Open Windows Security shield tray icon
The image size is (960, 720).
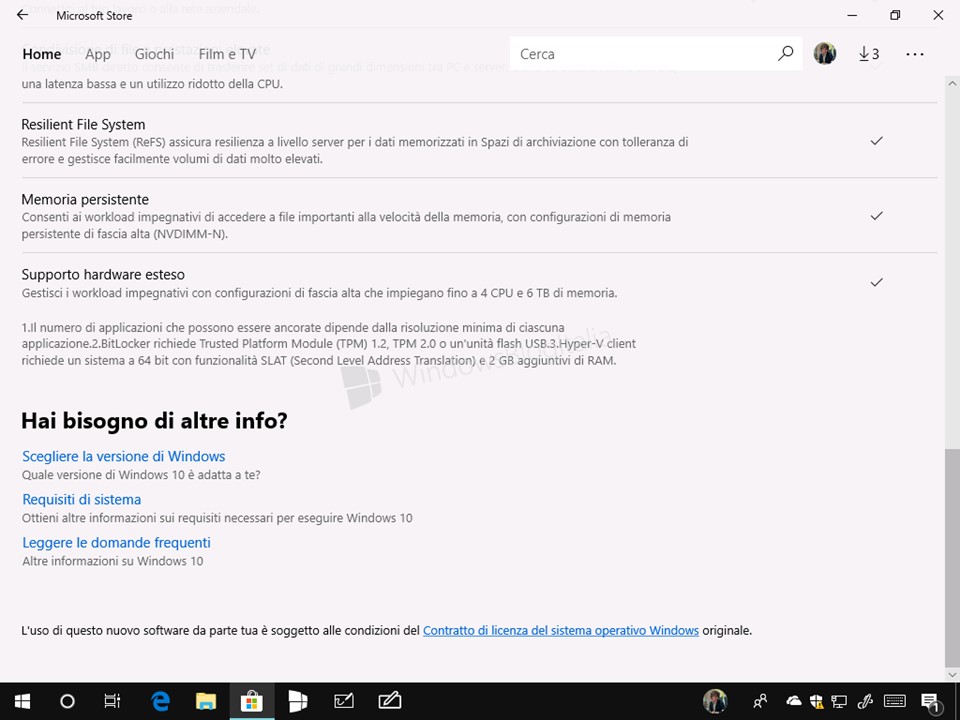coord(816,701)
